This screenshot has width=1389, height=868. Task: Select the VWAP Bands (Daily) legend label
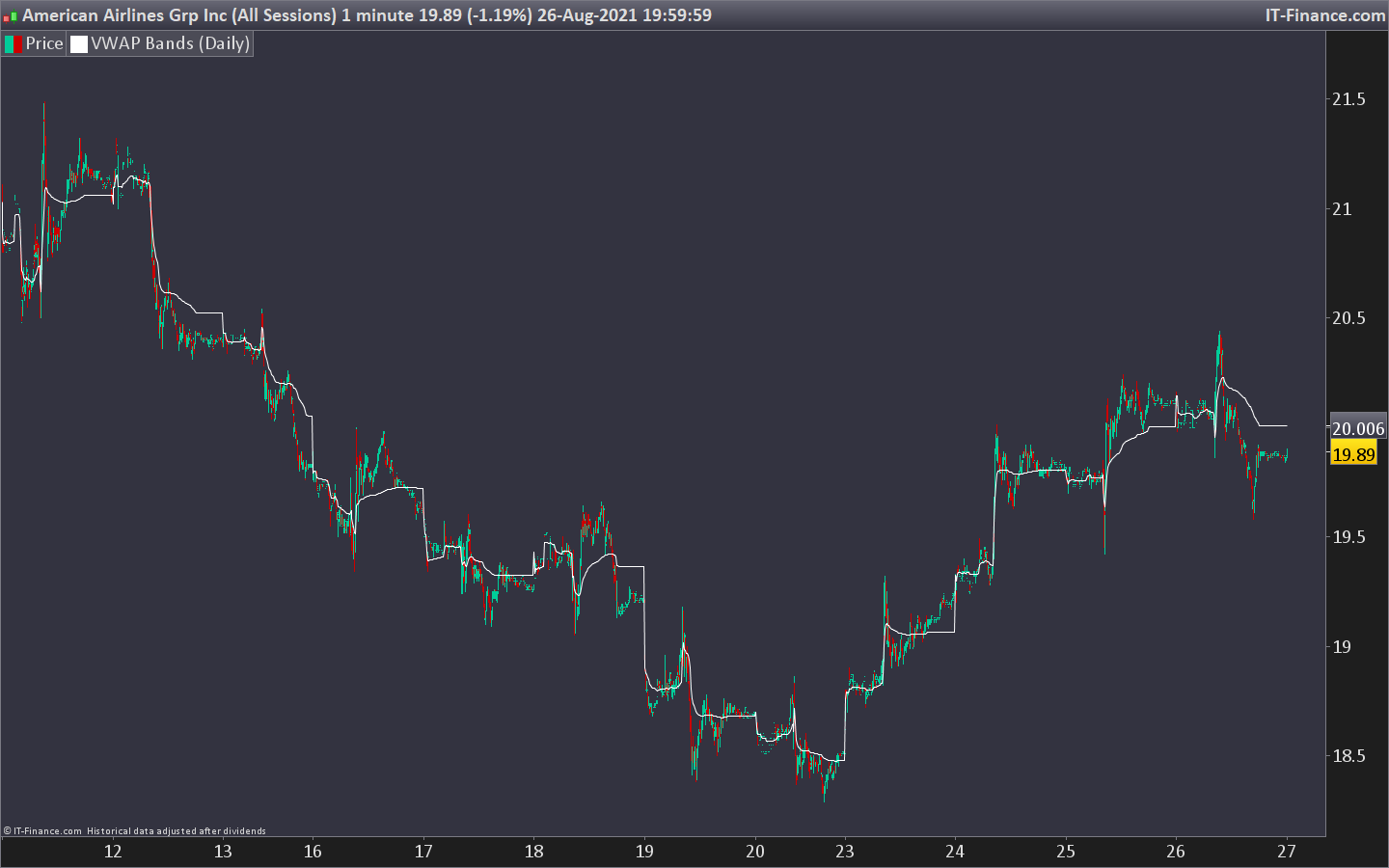171,43
